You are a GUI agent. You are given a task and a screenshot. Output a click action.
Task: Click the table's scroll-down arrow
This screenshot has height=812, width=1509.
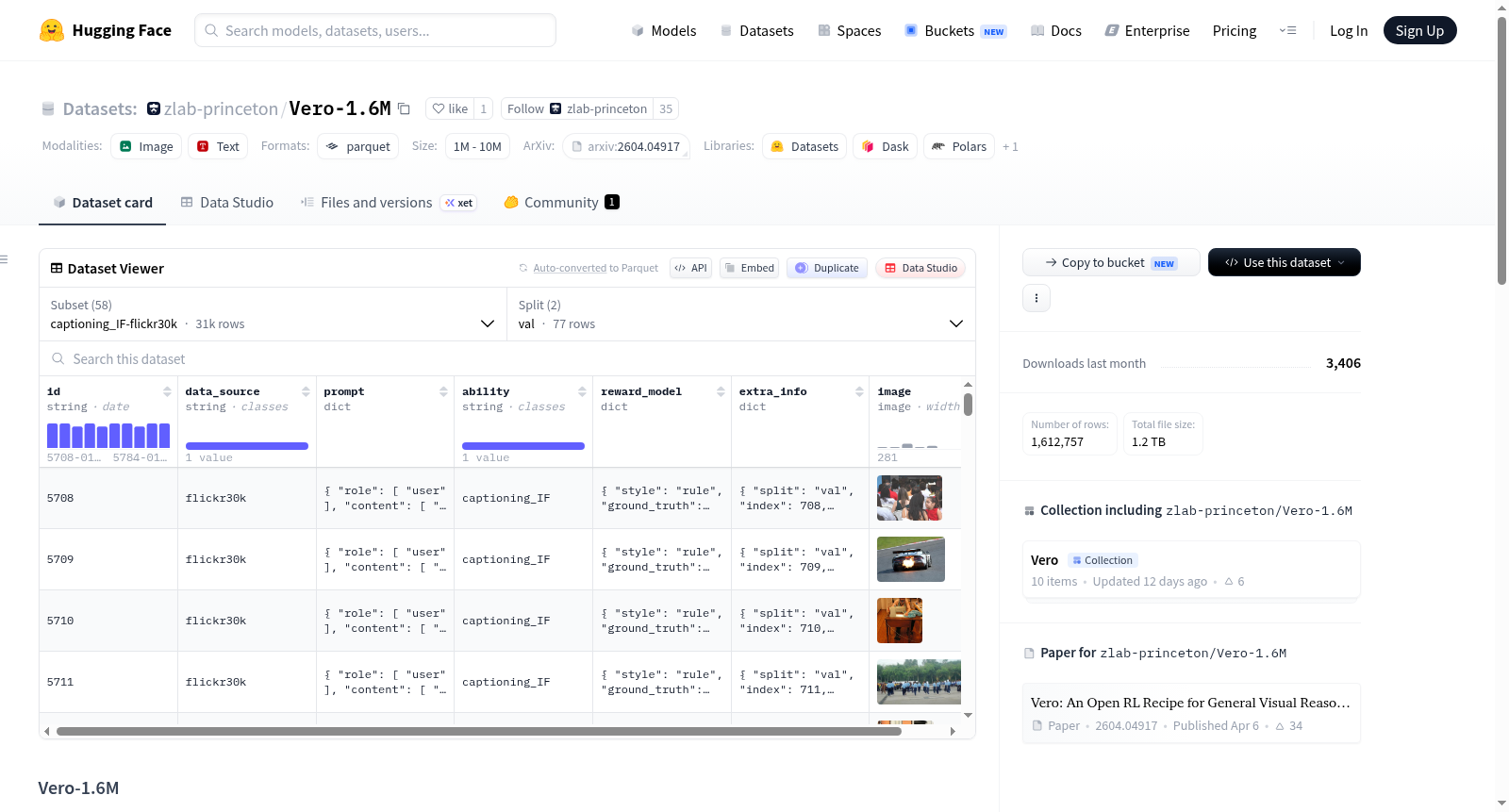point(968,716)
